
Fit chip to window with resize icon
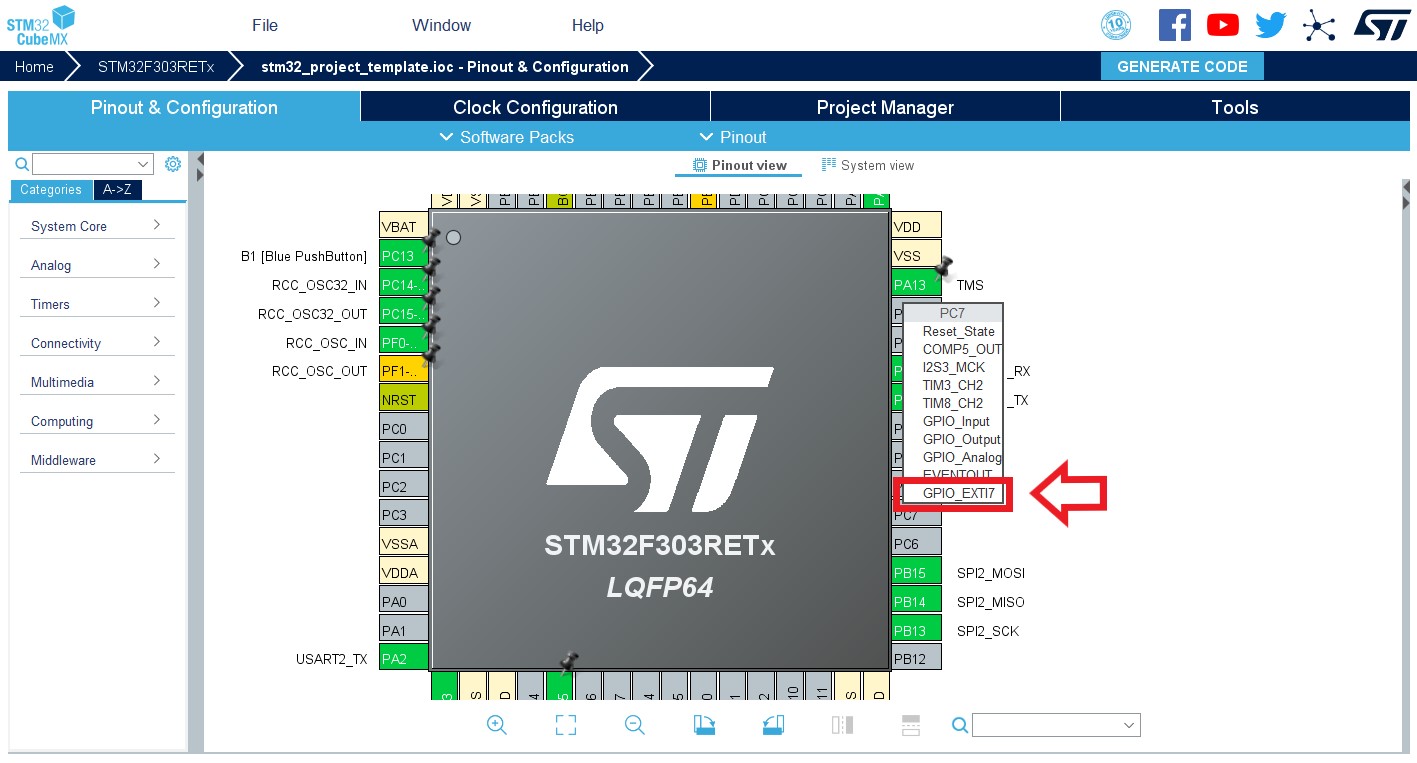click(x=566, y=725)
